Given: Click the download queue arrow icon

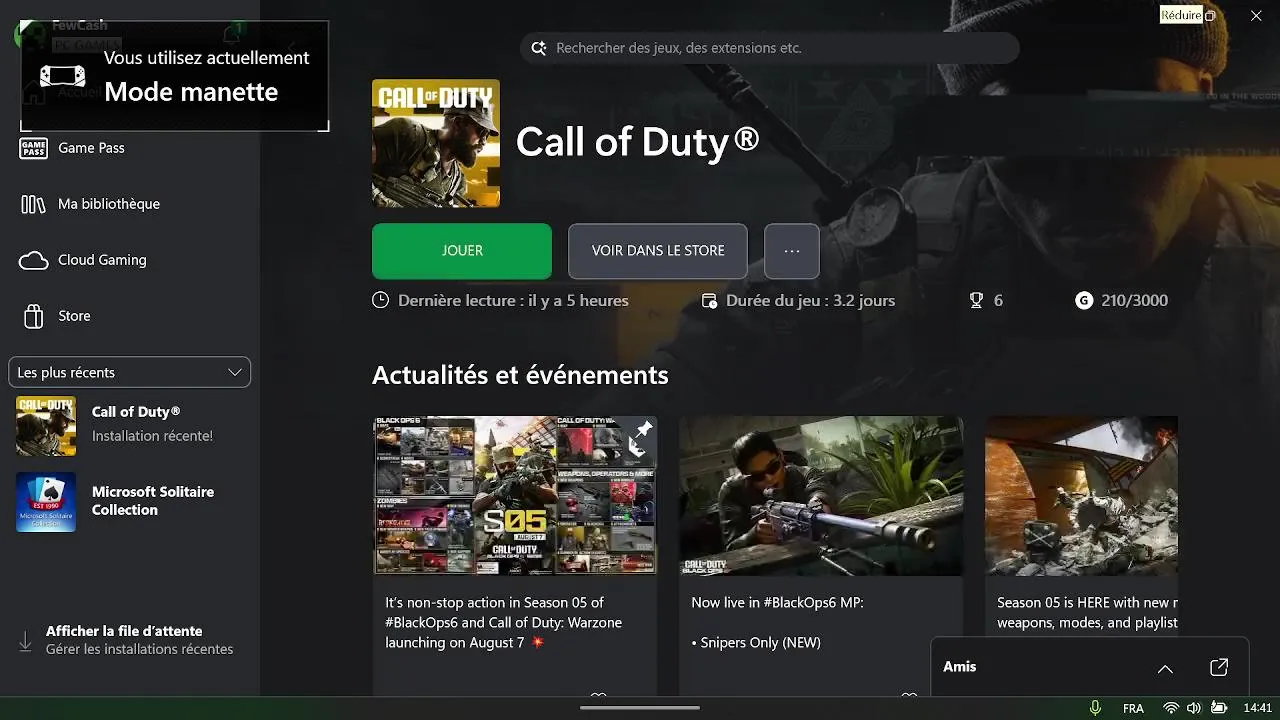Looking at the screenshot, I should tap(26, 640).
